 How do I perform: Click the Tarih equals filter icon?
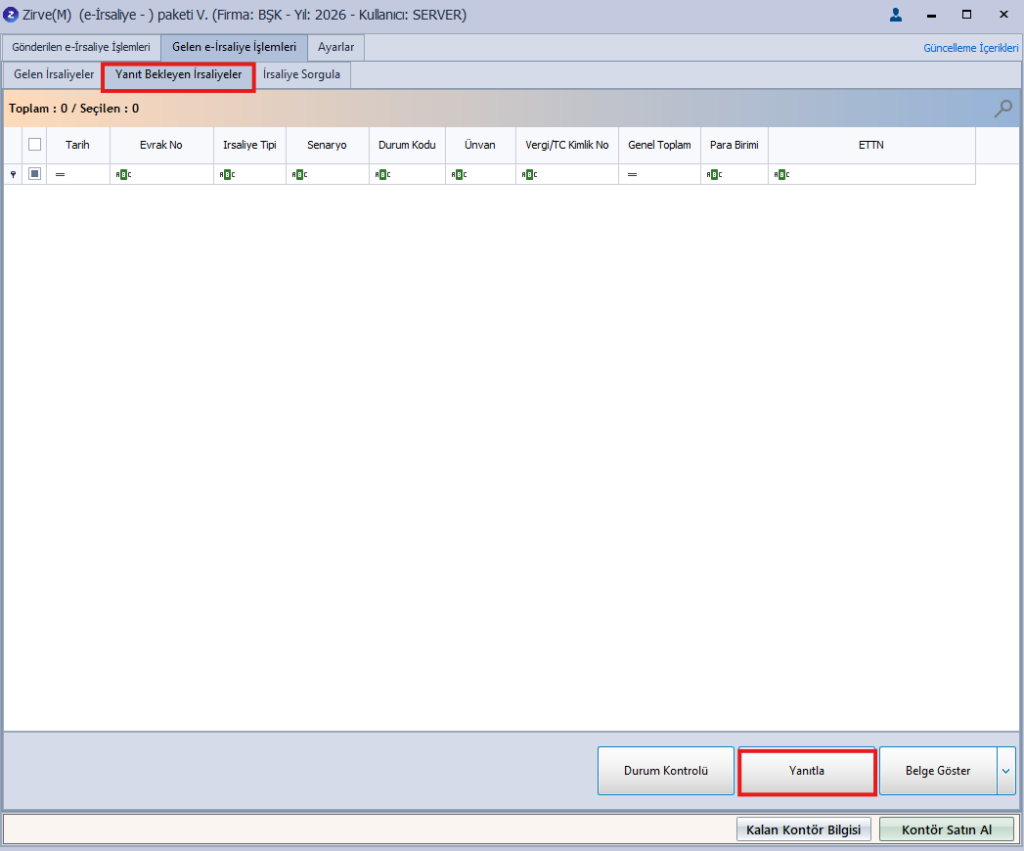click(60, 174)
